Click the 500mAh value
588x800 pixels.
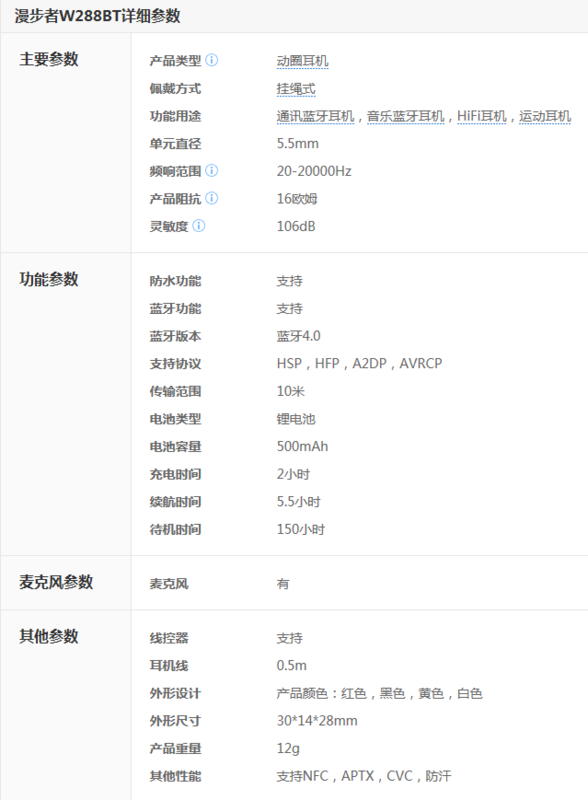click(302, 446)
